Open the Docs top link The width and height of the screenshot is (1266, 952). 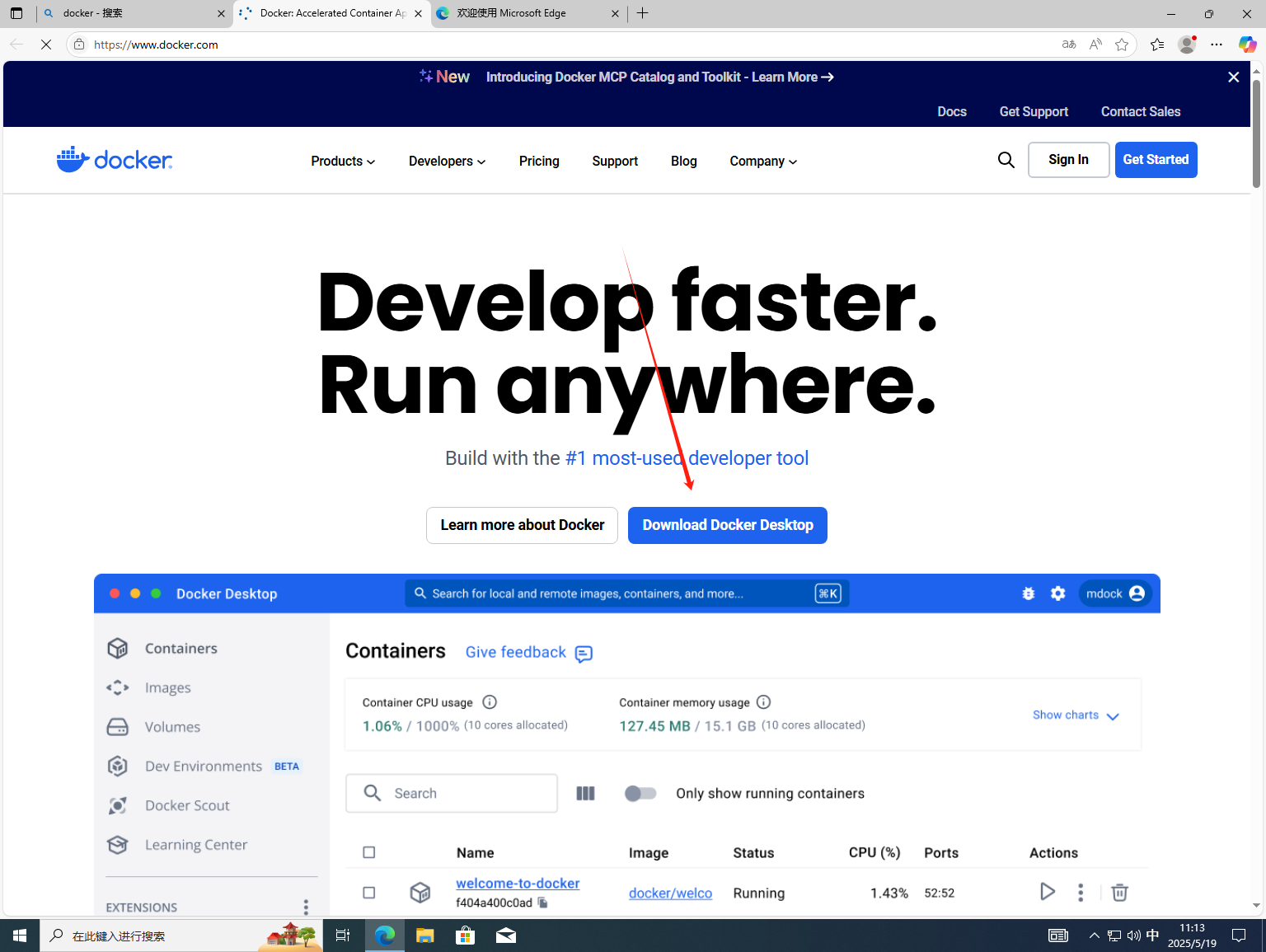[x=952, y=111]
